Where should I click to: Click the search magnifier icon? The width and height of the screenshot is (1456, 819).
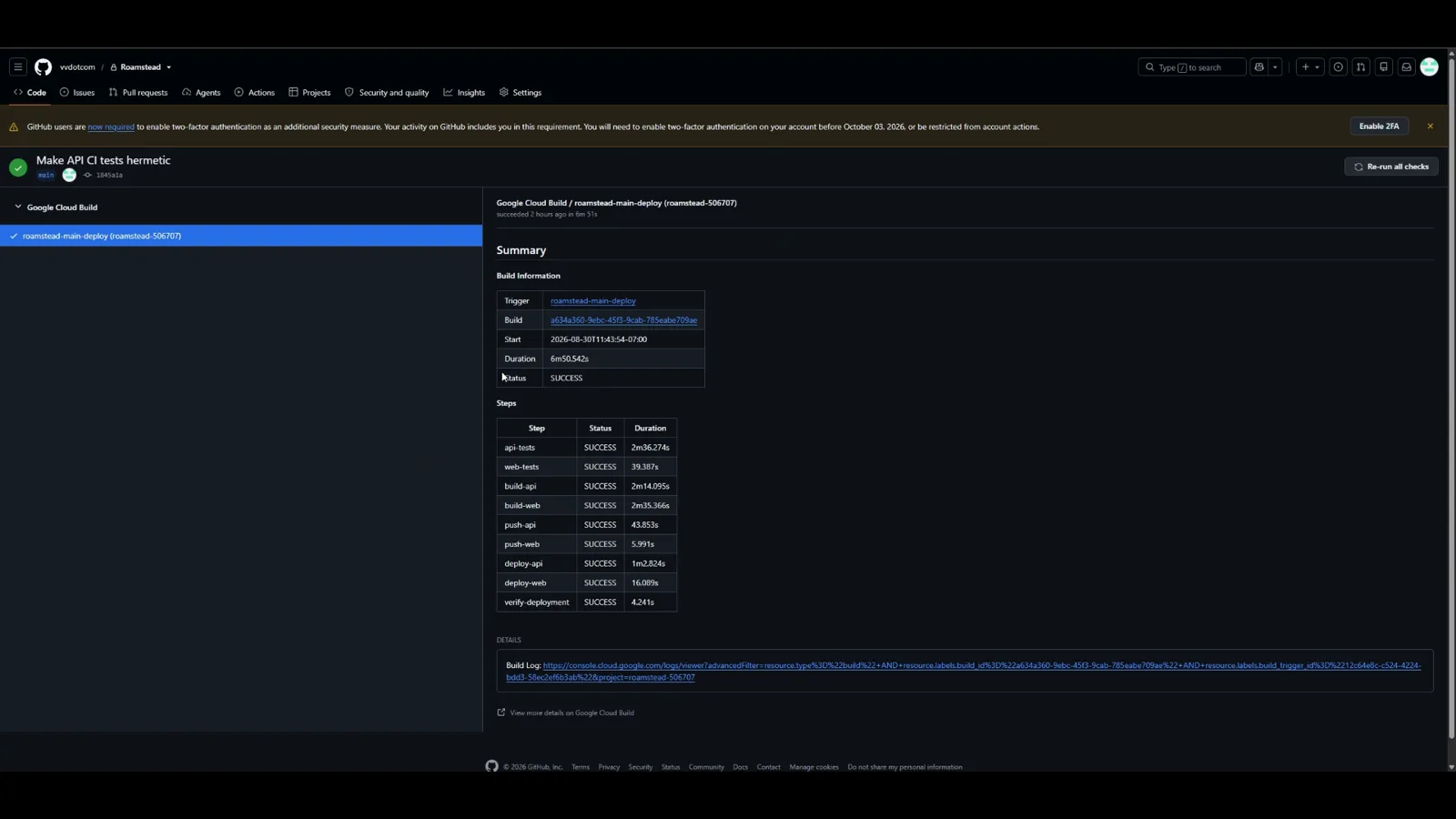(x=1150, y=67)
